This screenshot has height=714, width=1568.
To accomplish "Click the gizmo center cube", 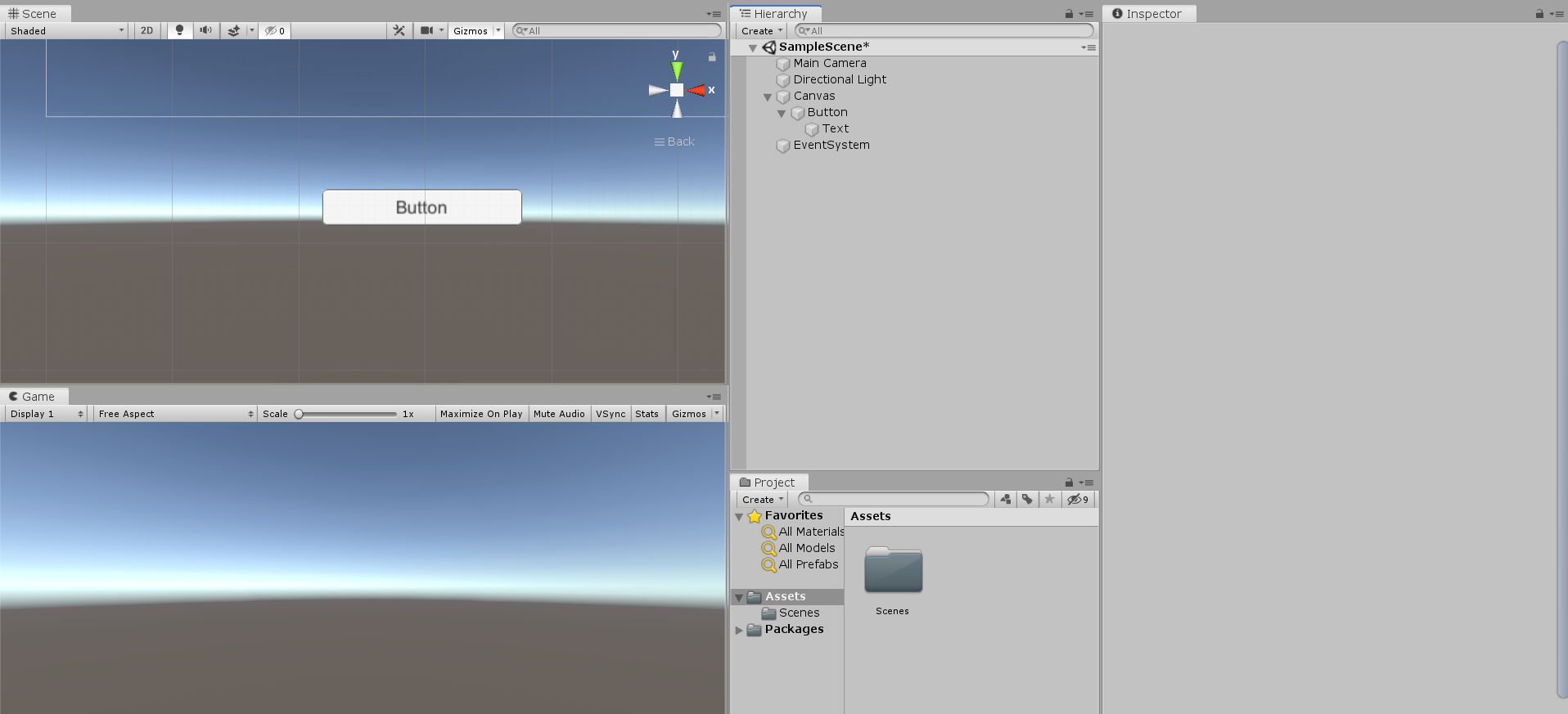I will coord(677,90).
